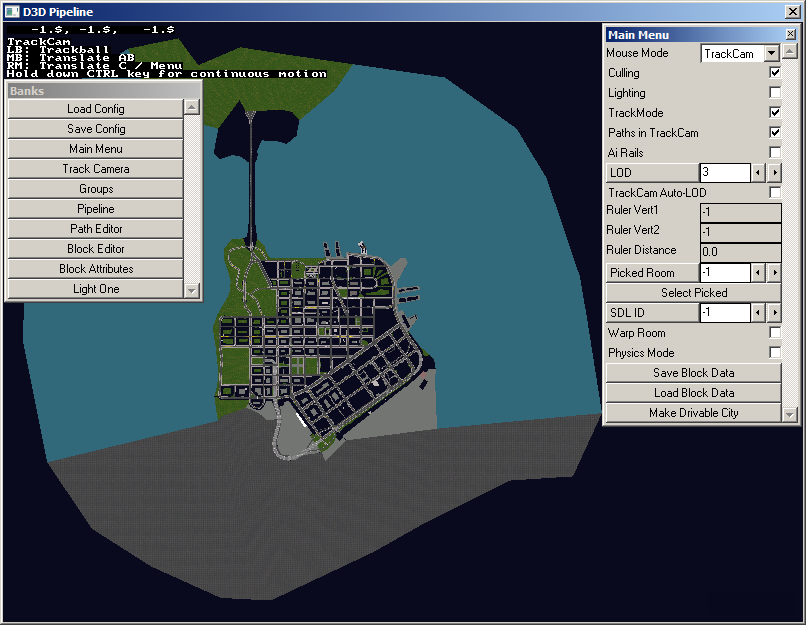Image resolution: width=806 pixels, height=625 pixels.
Task: Banks list scrollbar down arrow
Action: tap(192, 290)
